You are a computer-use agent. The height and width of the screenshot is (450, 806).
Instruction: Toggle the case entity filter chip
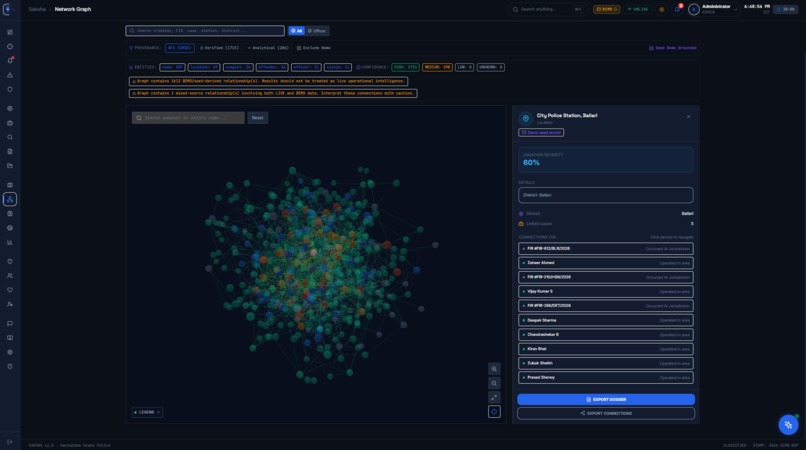pyautogui.click(x=172, y=67)
